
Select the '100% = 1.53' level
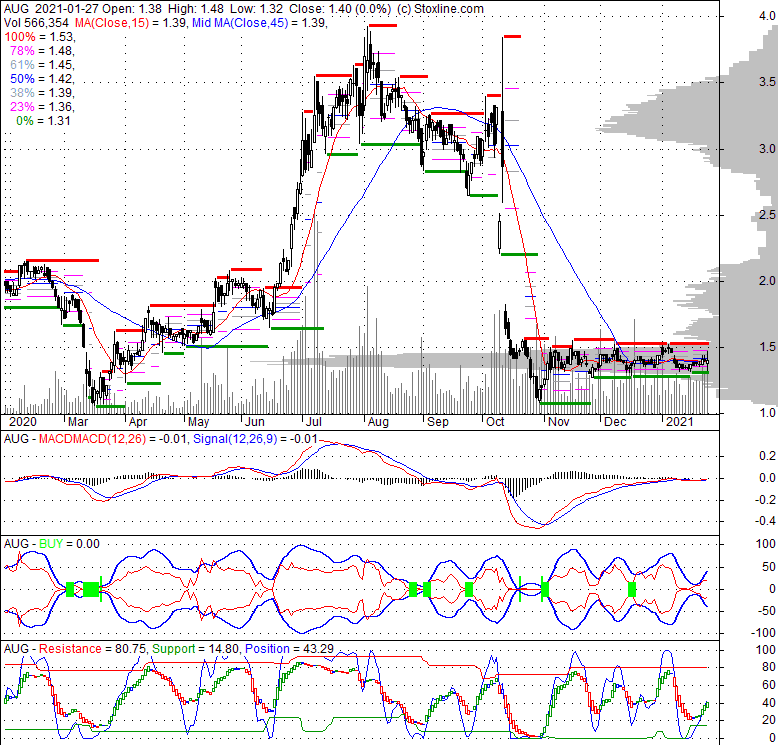39,37
